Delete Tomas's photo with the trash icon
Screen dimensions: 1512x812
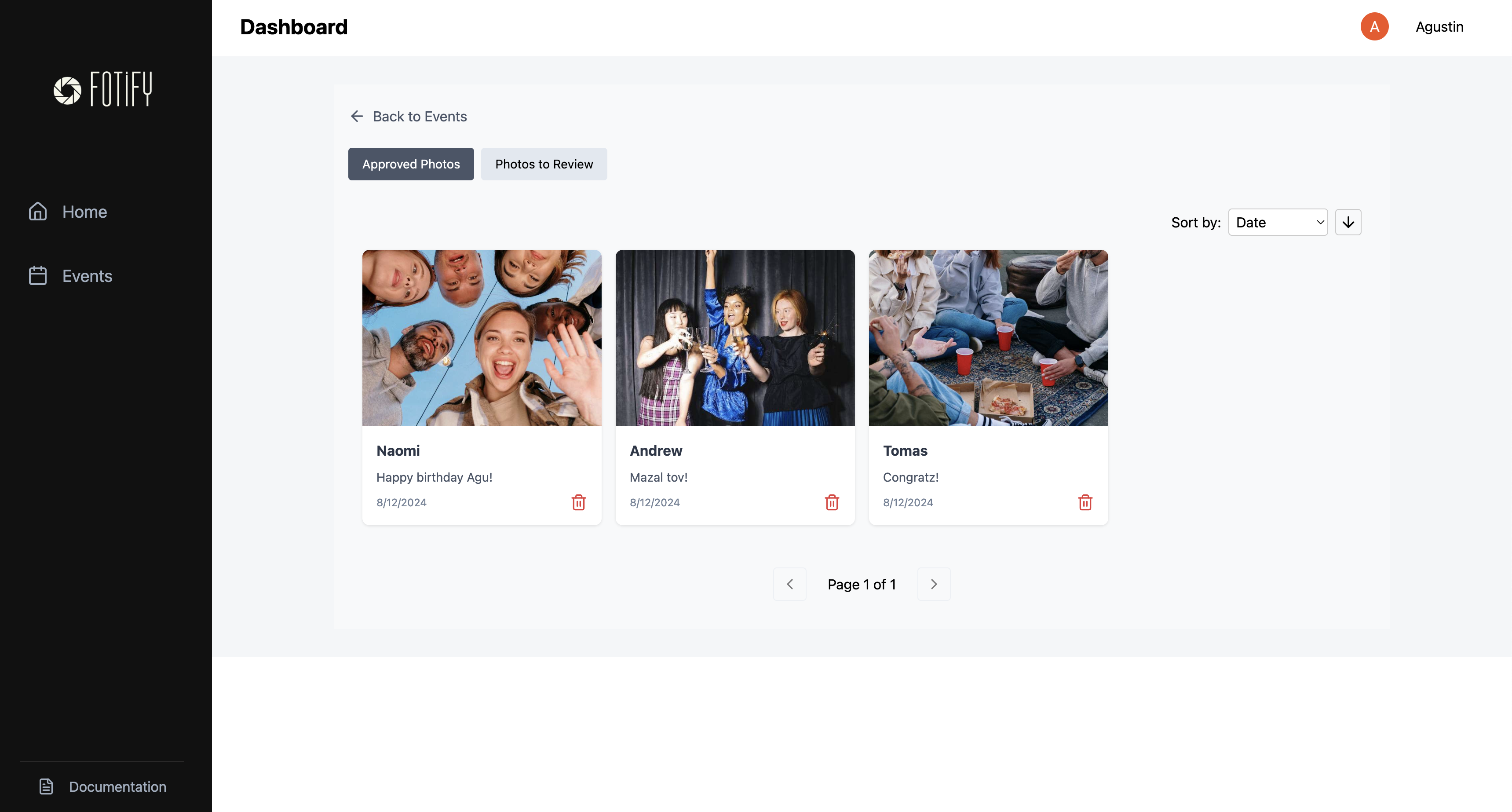pyautogui.click(x=1085, y=502)
